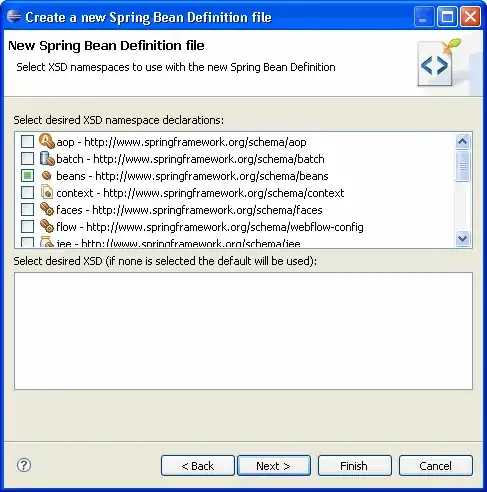
Task: Click Finish to create the file
Action: 355,465
